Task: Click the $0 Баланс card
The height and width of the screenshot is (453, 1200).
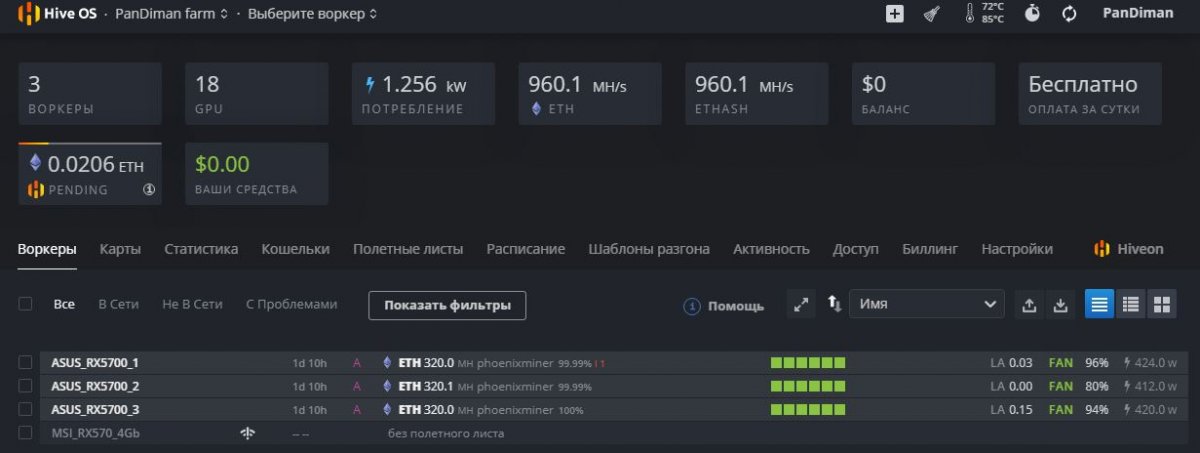Action: tap(923, 94)
